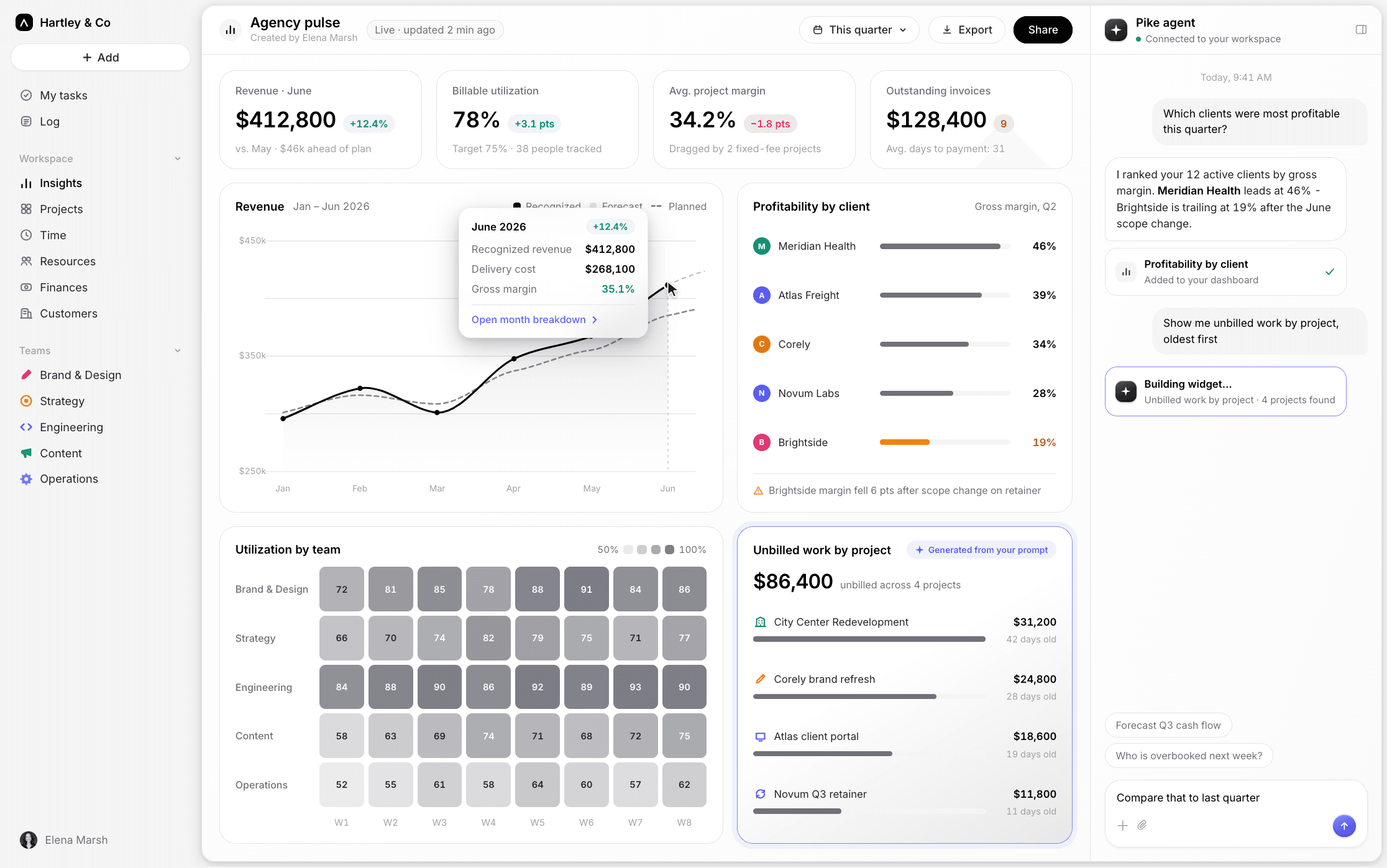Collapse the Workspace section chevron
Screen dimensions: 1387x868
(178, 158)
